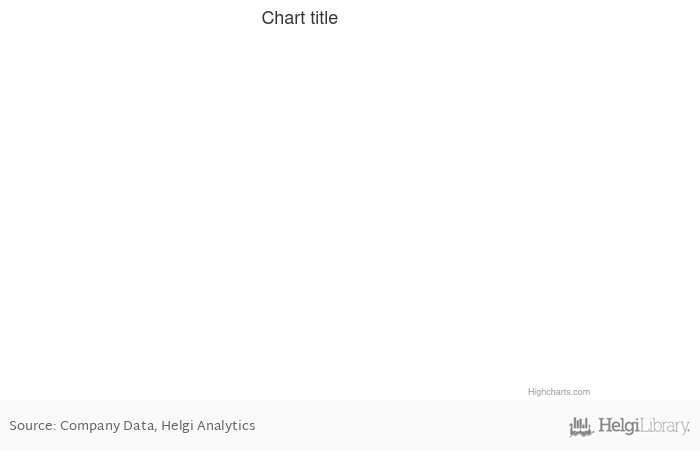Click the "Helgi Analytics" source text

tap(208, 426)
